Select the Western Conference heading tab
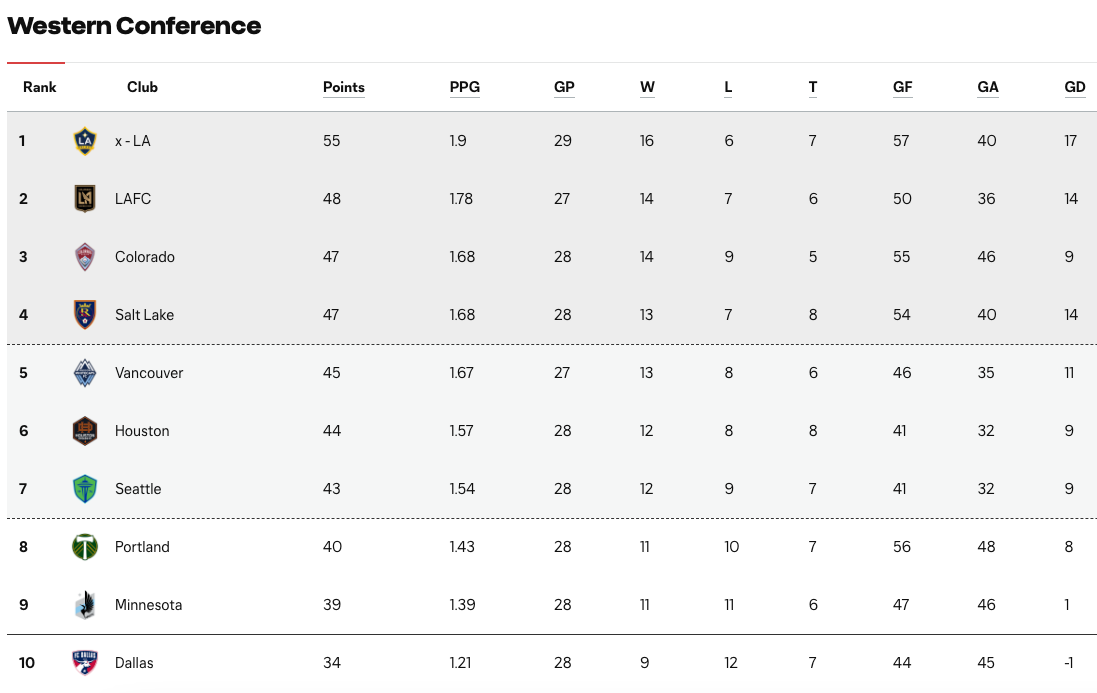The image size is (1097, 693). [134, 26]
